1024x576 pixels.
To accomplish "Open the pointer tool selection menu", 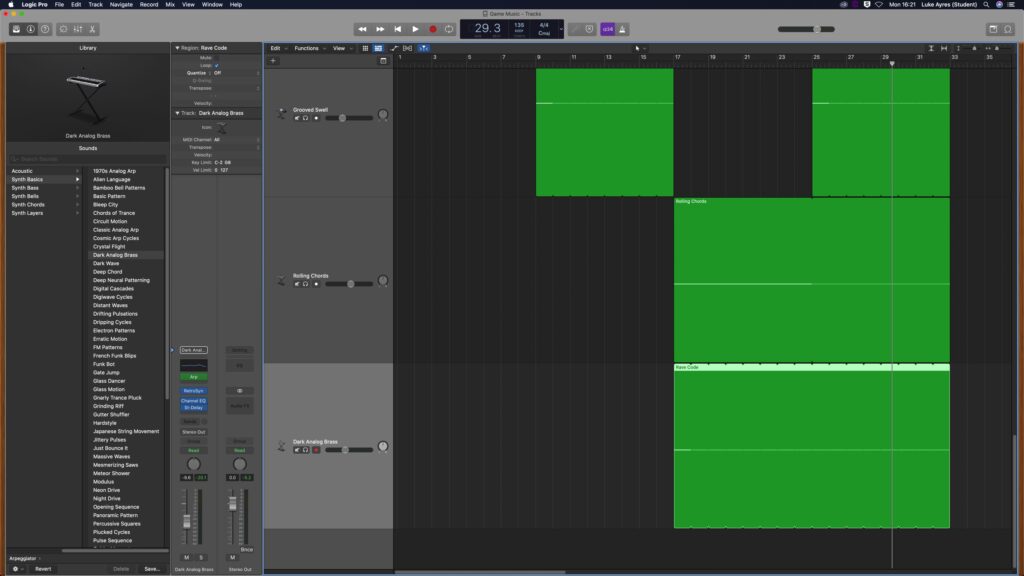I will click(640, 48).
